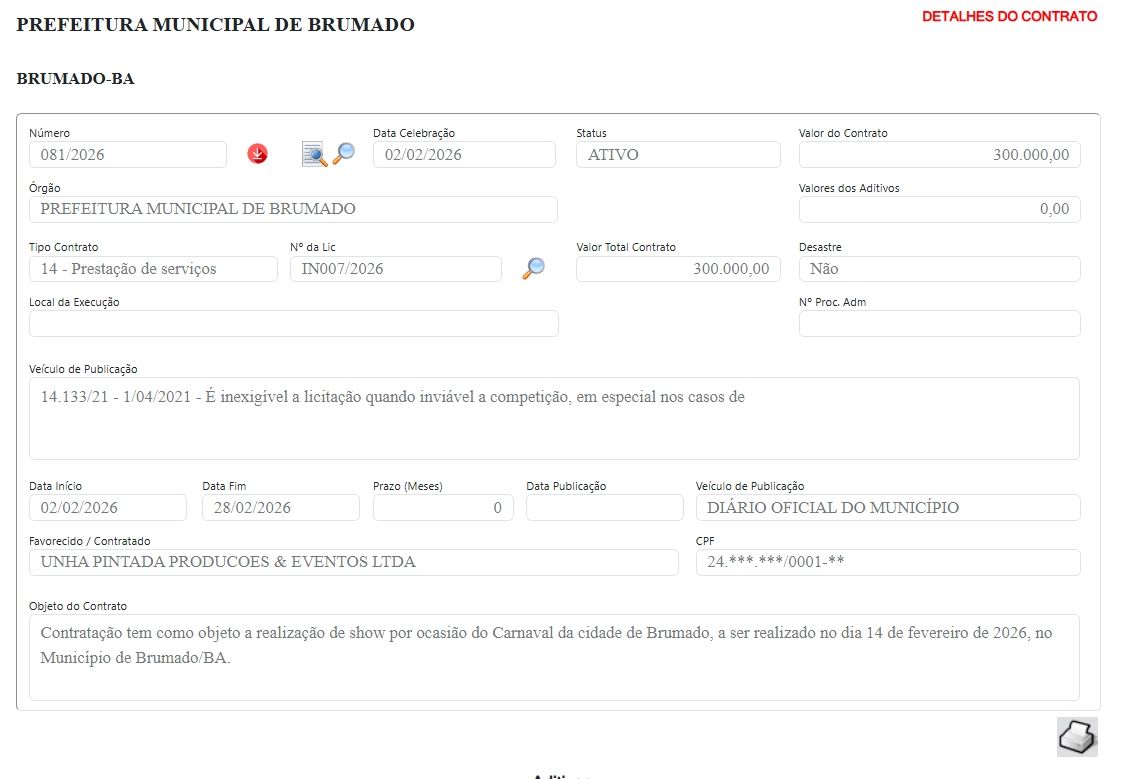This screenshot has width=1132, height=779.
Task: Focus the Valor do Contrato field
Action: (939, 155)
